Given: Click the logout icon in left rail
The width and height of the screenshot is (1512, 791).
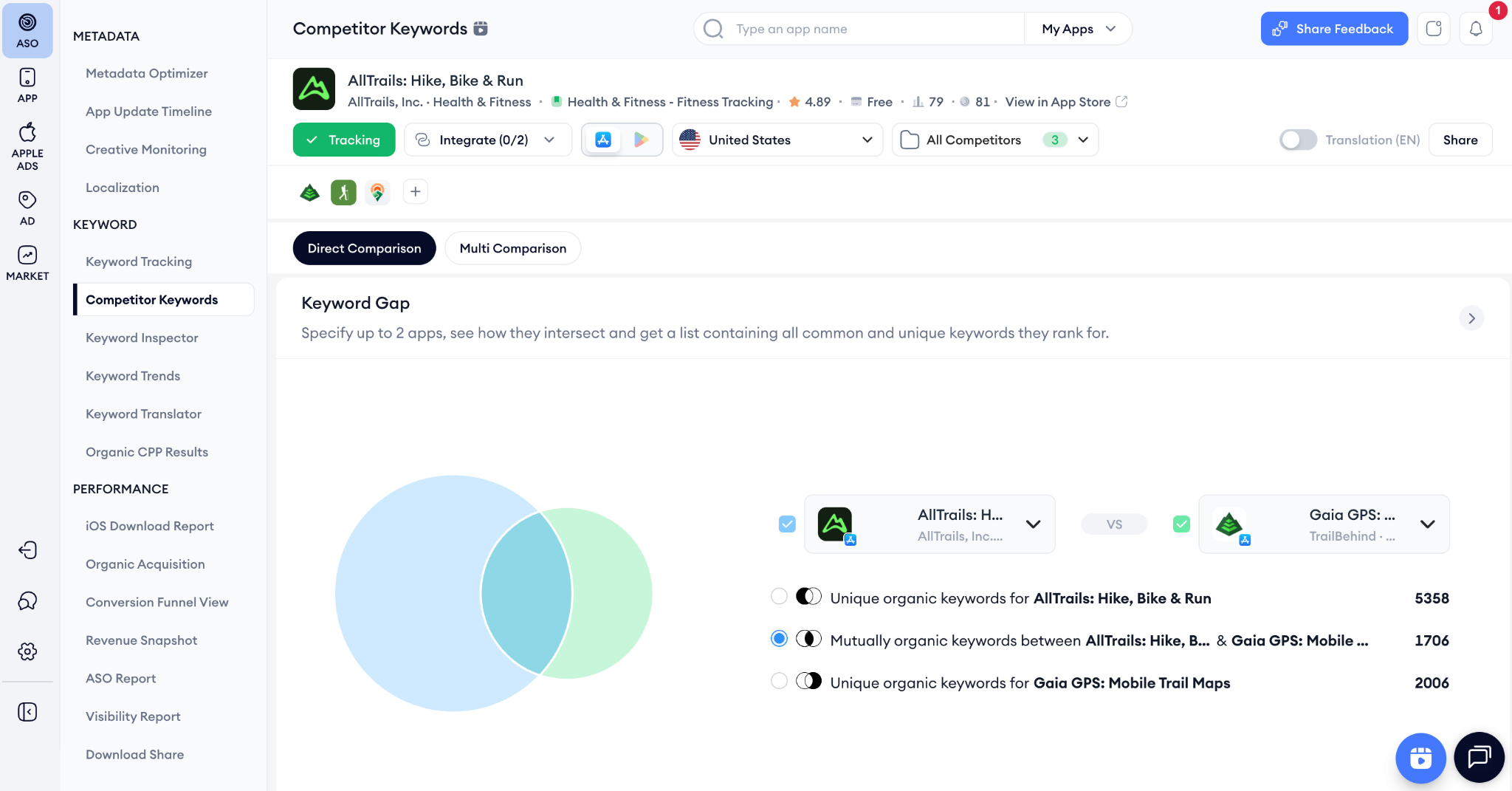Looking at the screenshot, I should click(27, 550).
